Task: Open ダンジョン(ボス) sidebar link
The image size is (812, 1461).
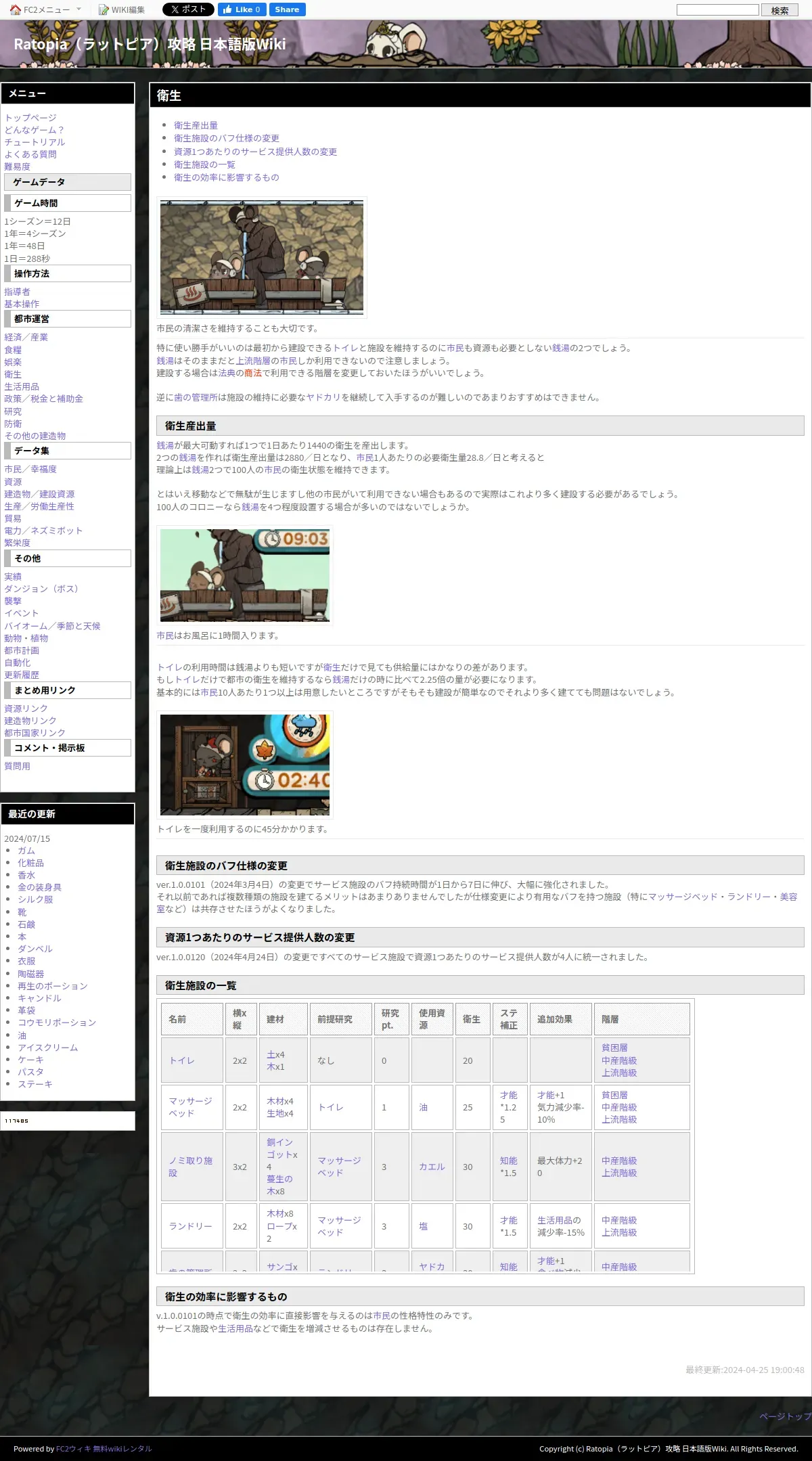Action: coord(43,589)
